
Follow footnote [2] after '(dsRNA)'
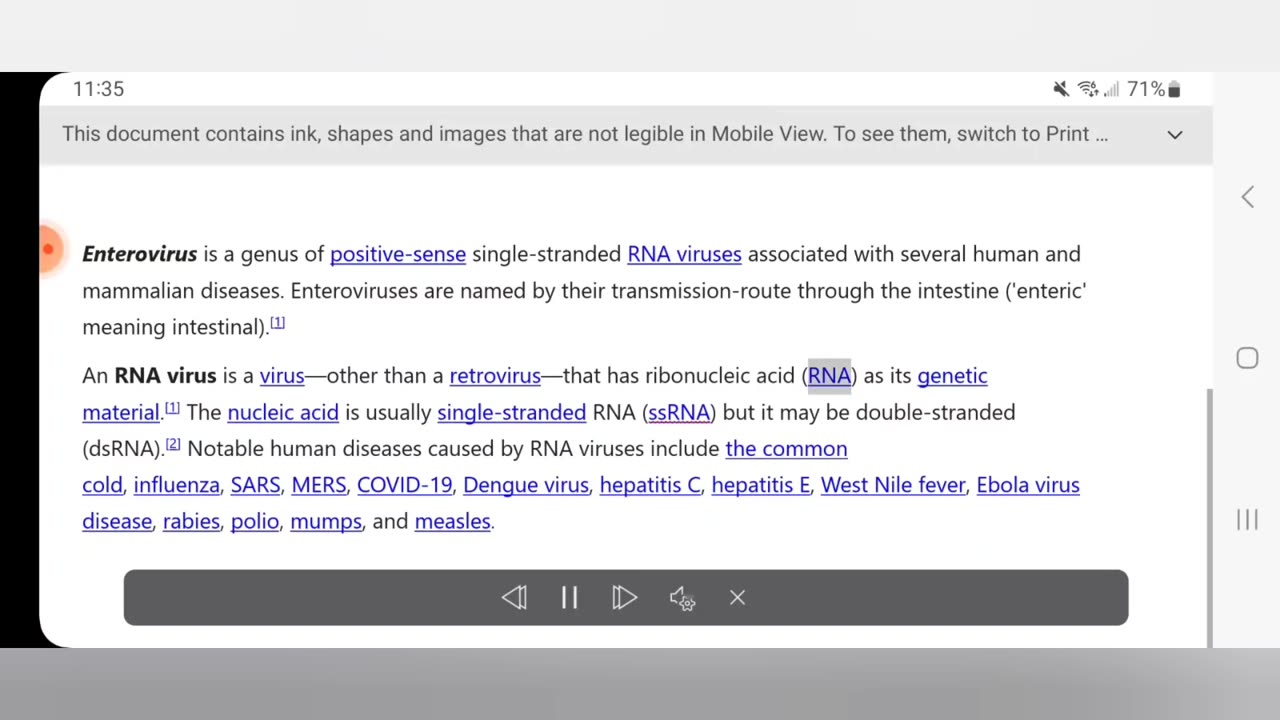coord(173,444)
